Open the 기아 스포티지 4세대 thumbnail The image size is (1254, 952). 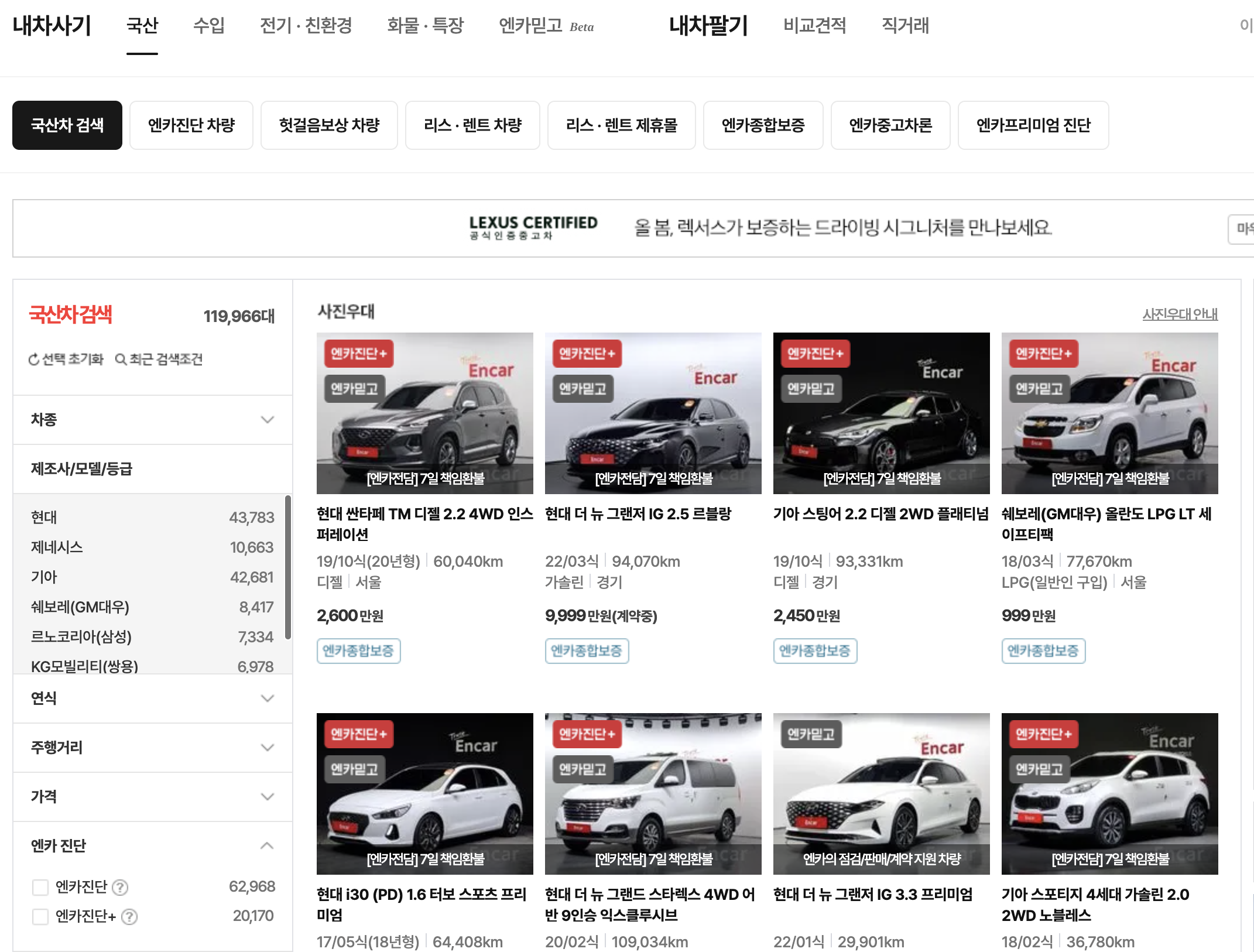[1109, 793]
